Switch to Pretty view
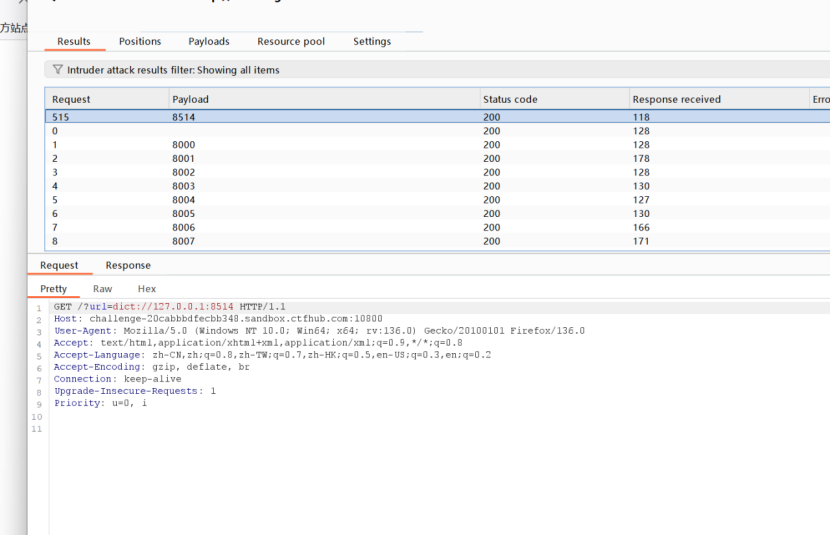 53,288
